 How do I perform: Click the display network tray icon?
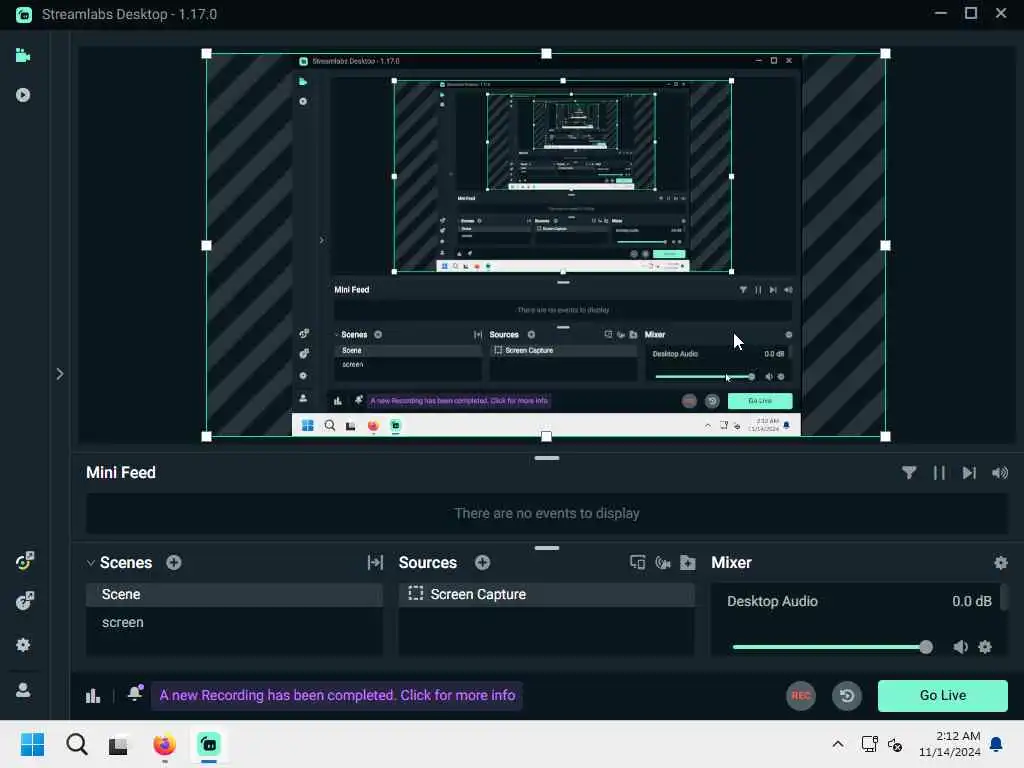[869, 744]
